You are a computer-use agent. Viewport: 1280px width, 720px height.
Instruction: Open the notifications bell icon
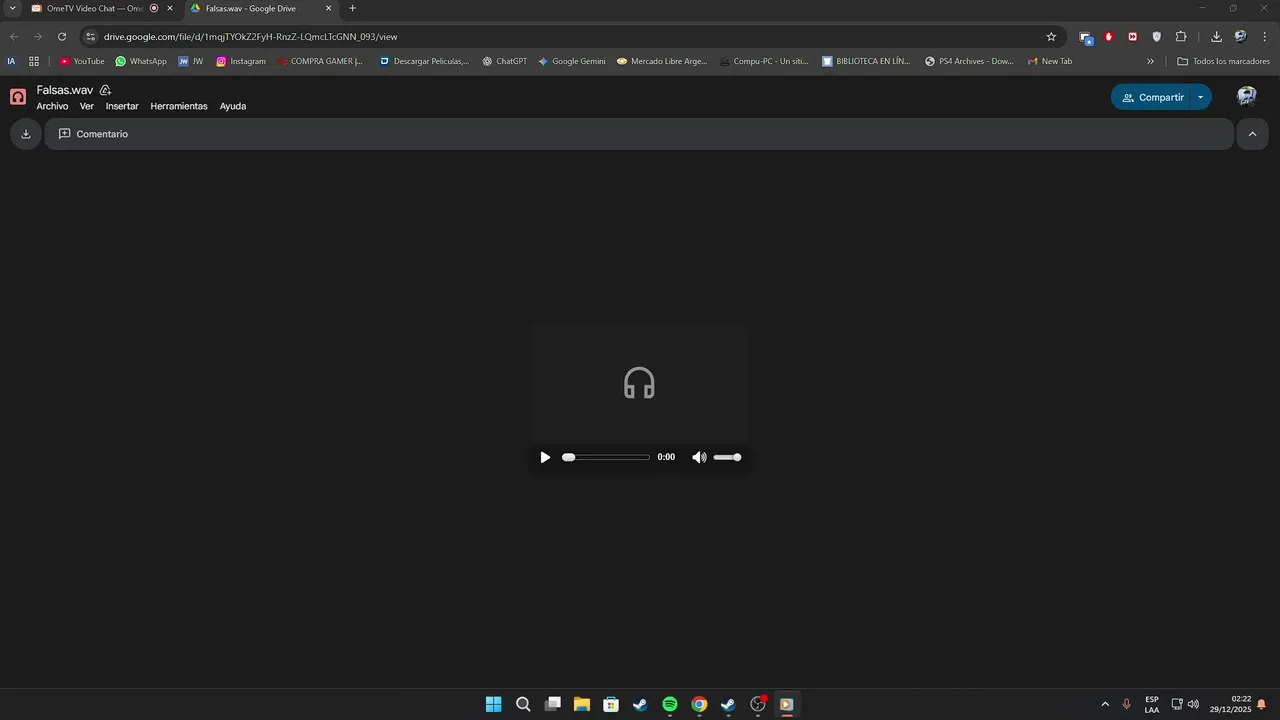pyautogui.click(x=1262, y=704)
